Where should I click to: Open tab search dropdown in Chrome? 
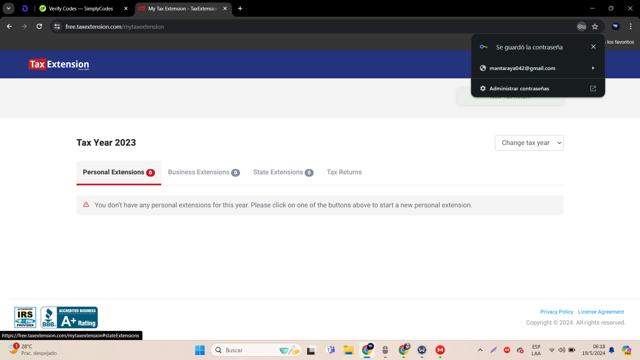tap(9, 8)
